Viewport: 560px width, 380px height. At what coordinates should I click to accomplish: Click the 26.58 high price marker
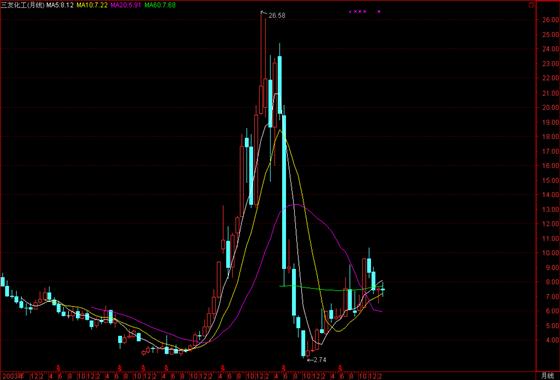click(276, 16)
